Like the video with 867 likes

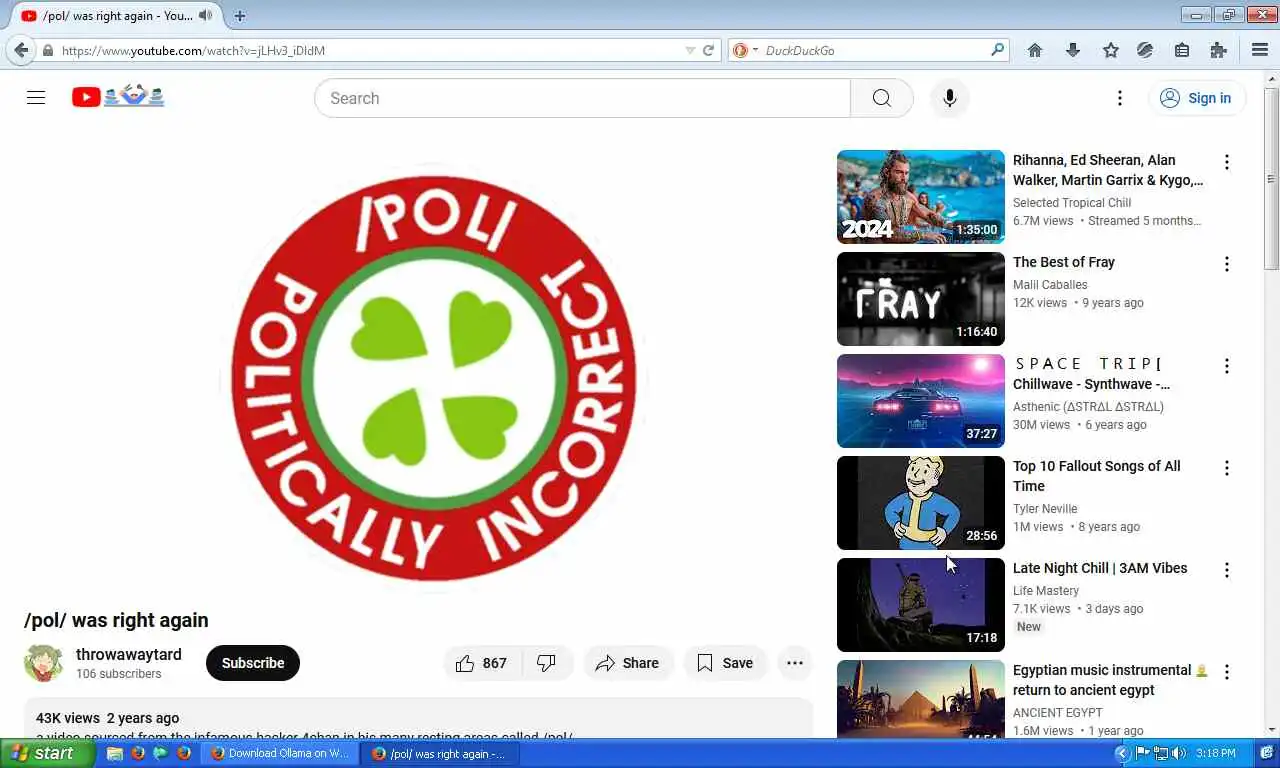(x=481, y=663)
